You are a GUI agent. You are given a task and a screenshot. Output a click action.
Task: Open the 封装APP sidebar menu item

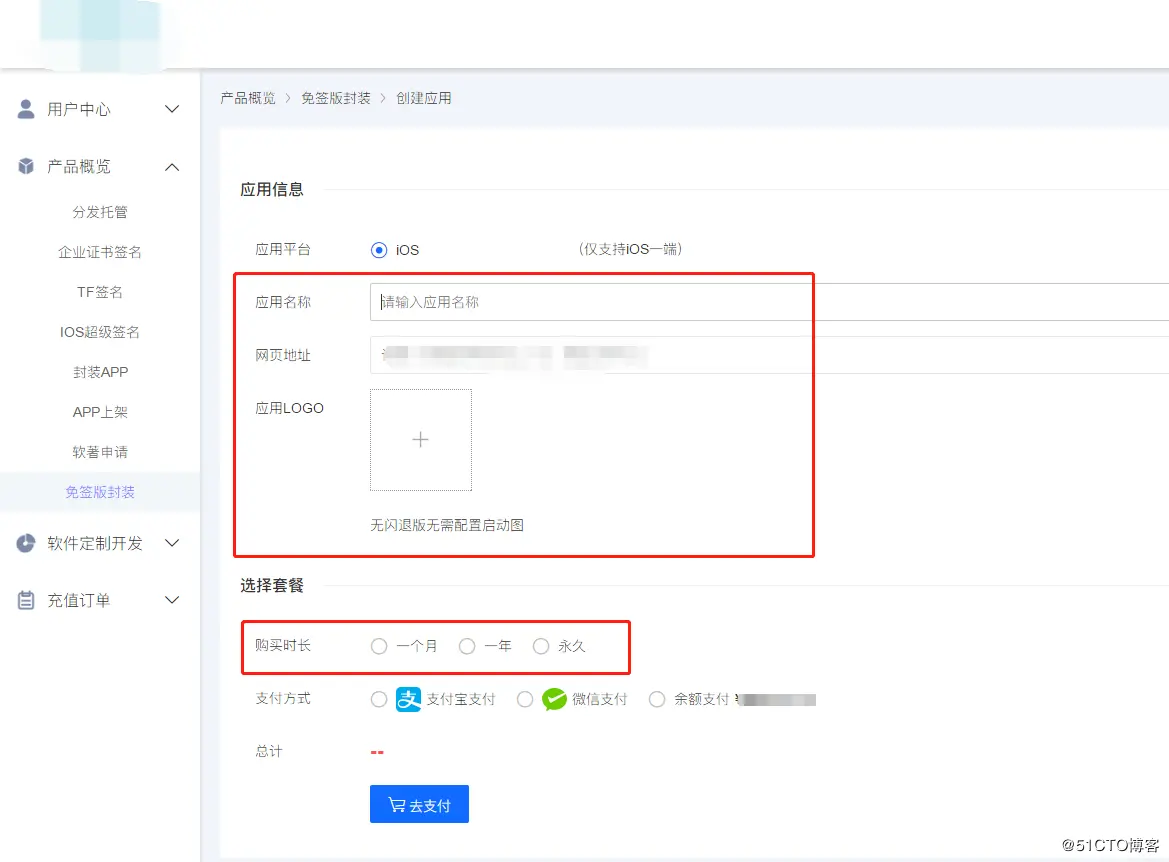point(100,371)
